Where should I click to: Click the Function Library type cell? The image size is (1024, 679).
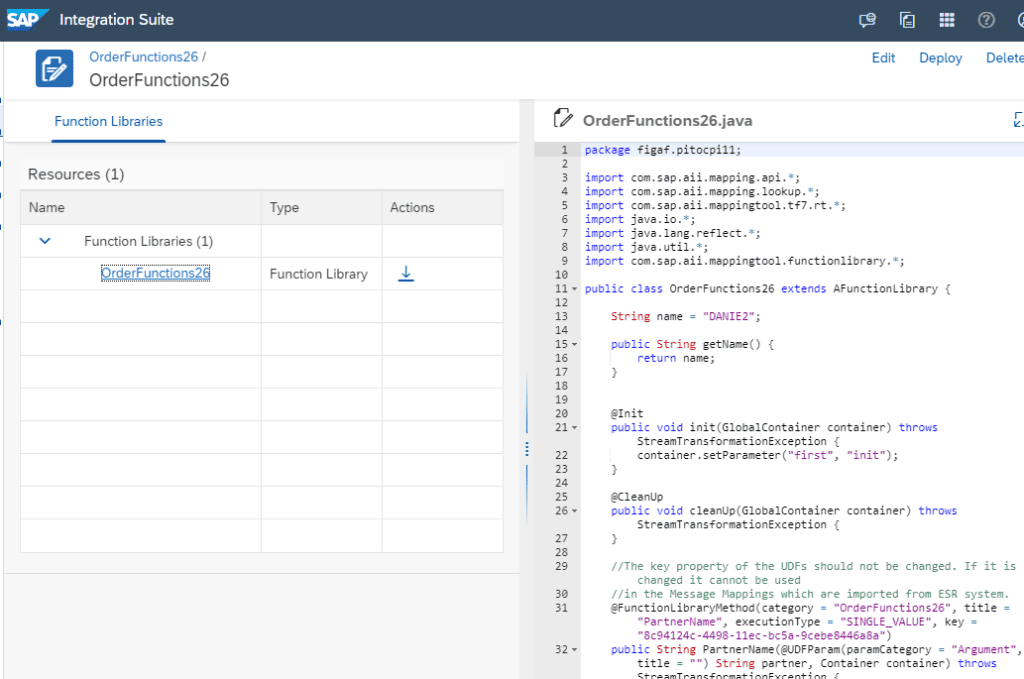point(319,274)
